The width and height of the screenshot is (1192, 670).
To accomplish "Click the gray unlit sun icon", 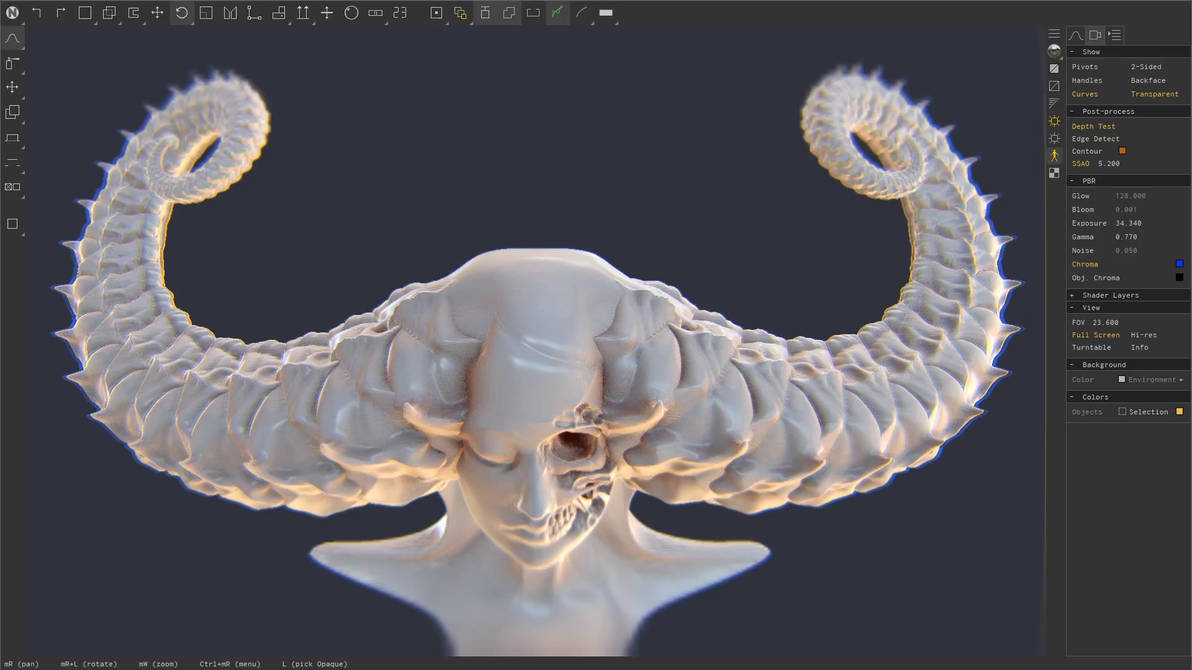I will pos(1054,138).
